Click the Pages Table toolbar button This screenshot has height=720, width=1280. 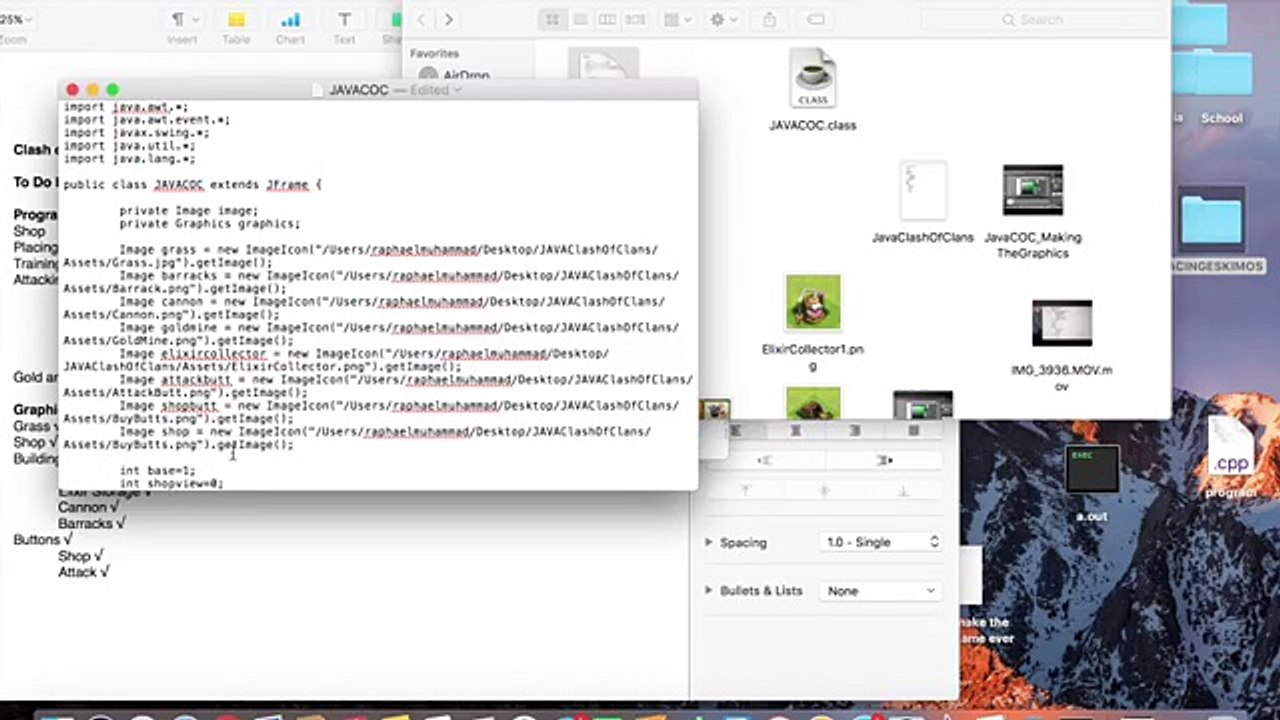[x=236, y=27]
